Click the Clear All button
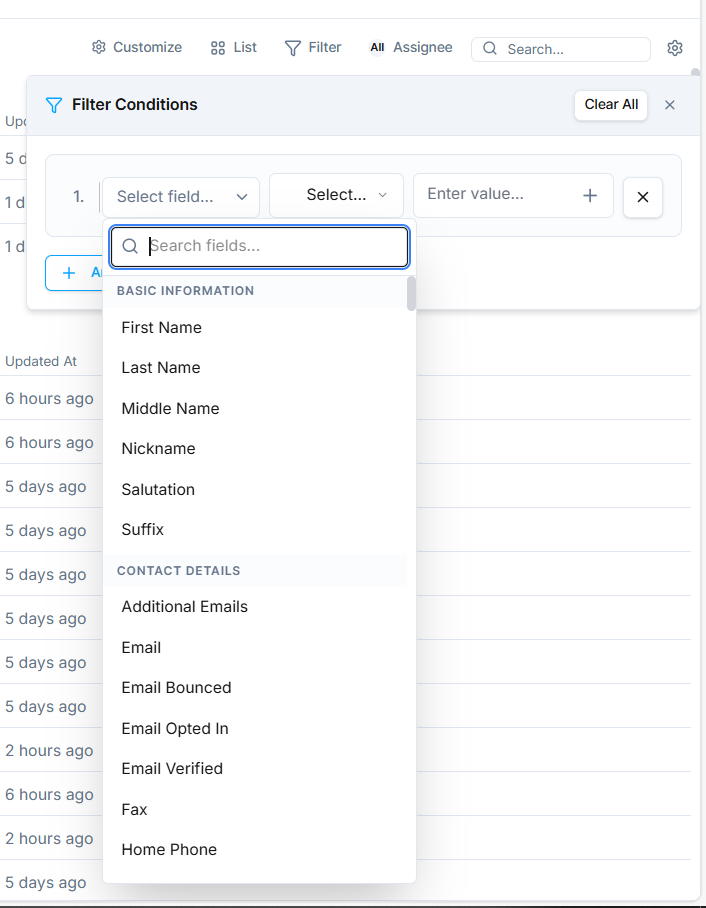706x908 pixels. click(611, 105)
